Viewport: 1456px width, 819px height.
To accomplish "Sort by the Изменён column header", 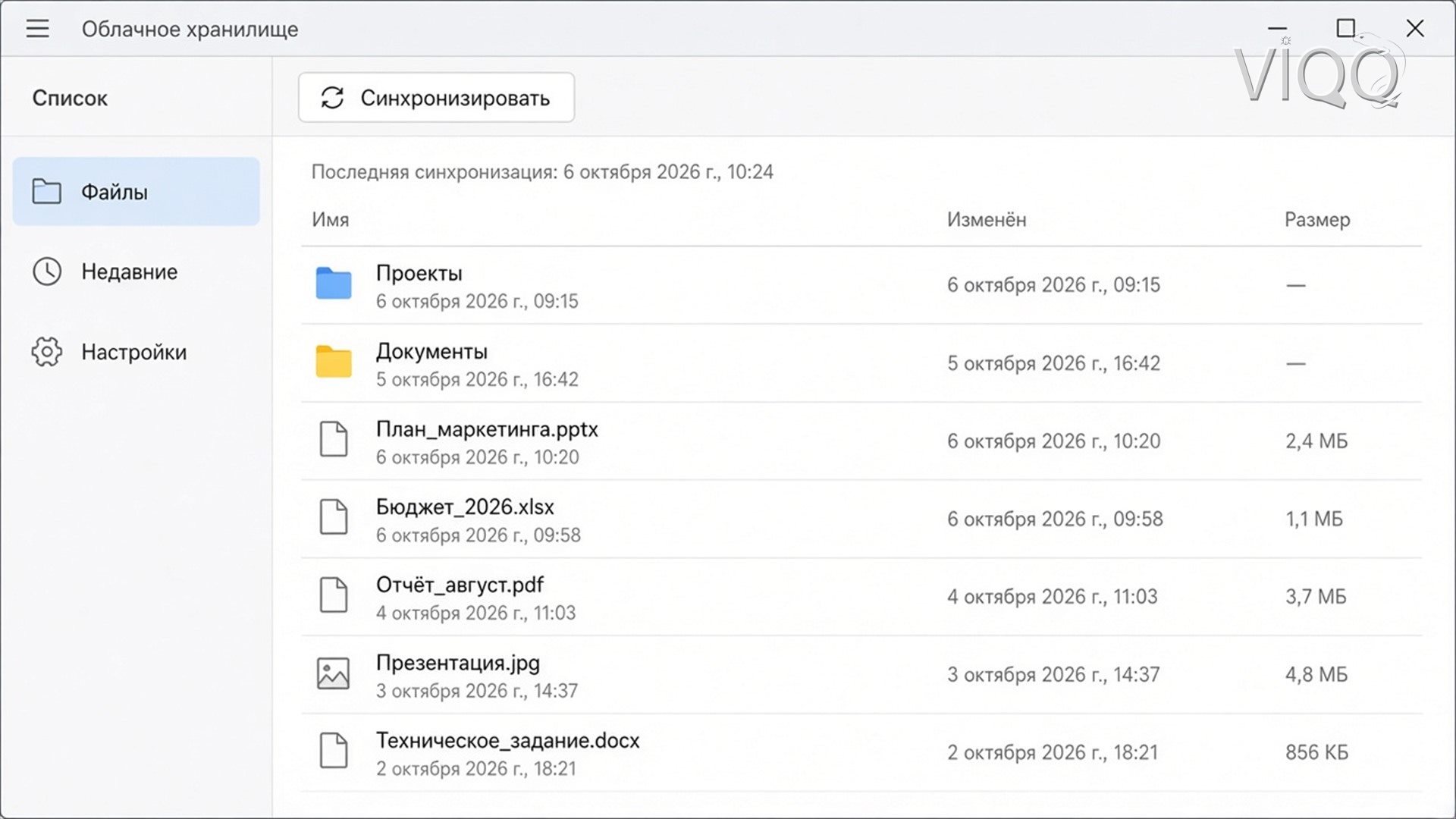I will pyautogui.click(x=987, y=220).
